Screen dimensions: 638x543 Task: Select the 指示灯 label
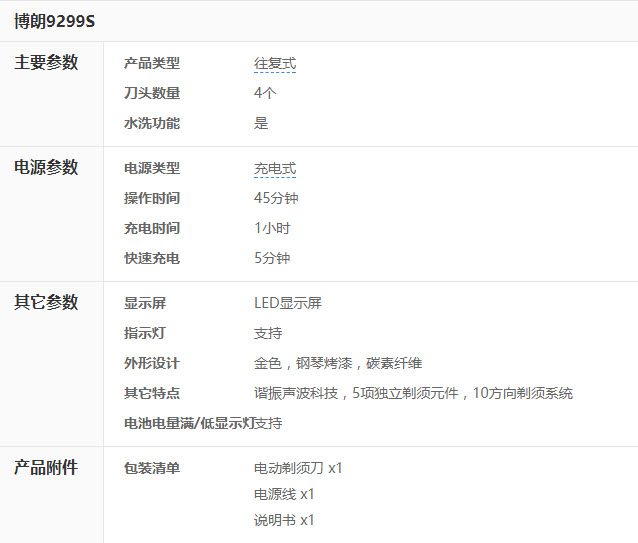pos(145,334)
